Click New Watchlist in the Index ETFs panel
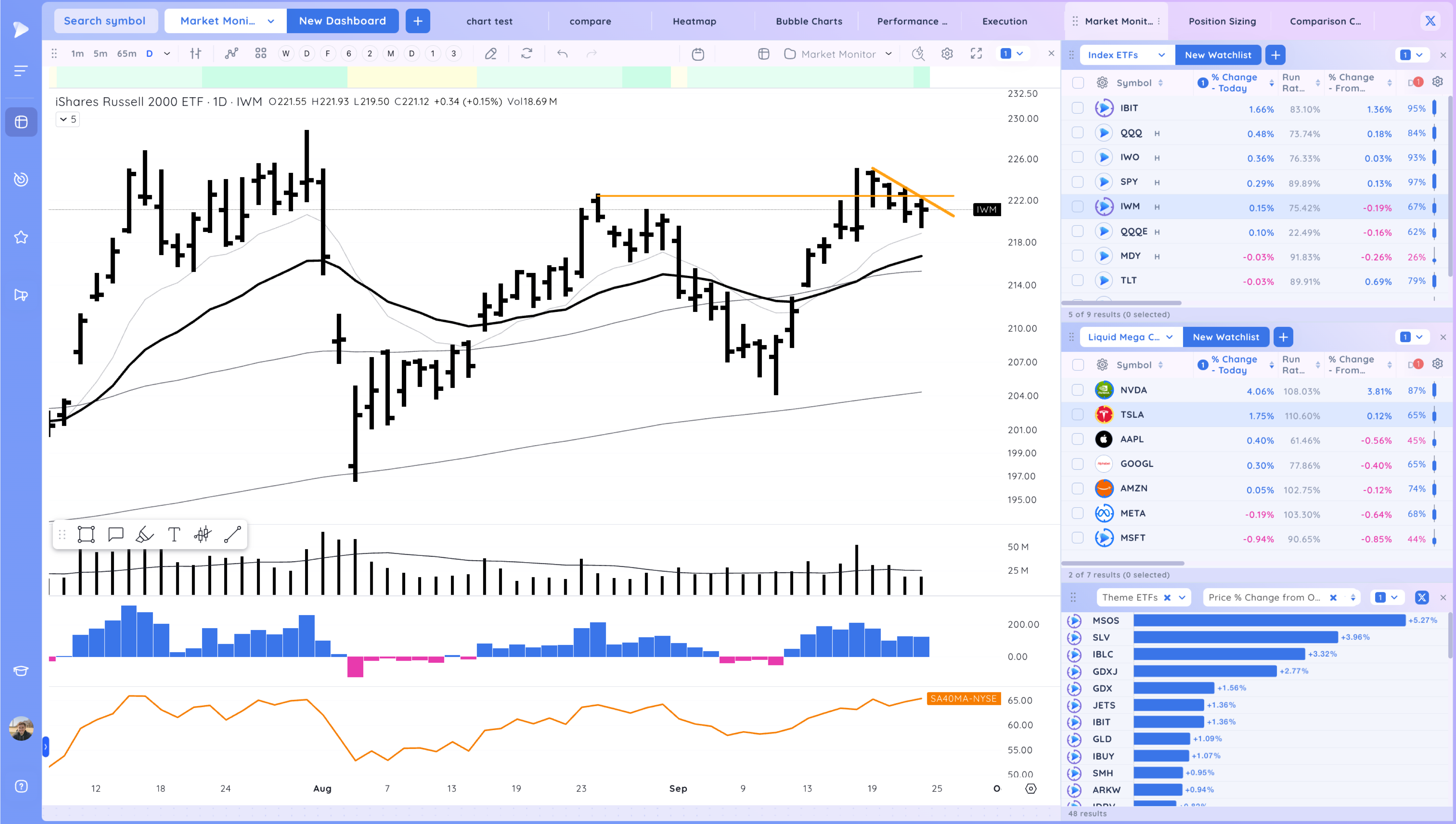 point(1218,54)
